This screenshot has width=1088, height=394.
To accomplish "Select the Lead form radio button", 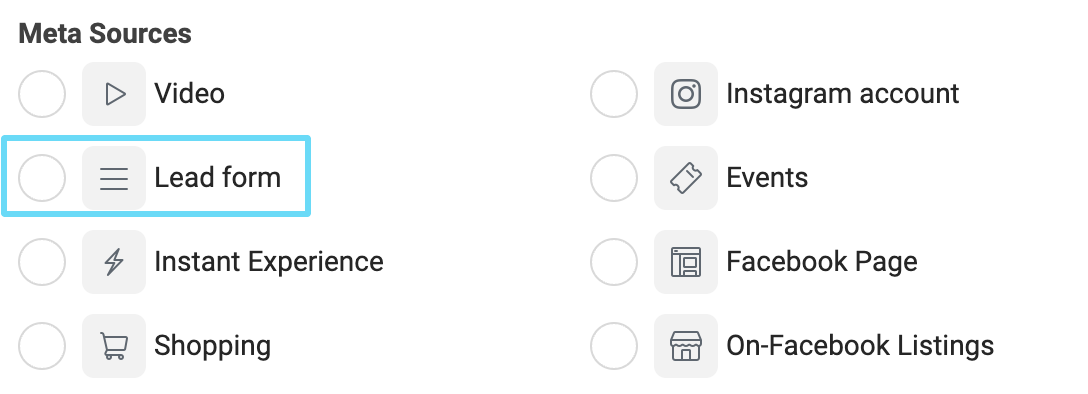I will pyautogui.click(x=42, y=178).
